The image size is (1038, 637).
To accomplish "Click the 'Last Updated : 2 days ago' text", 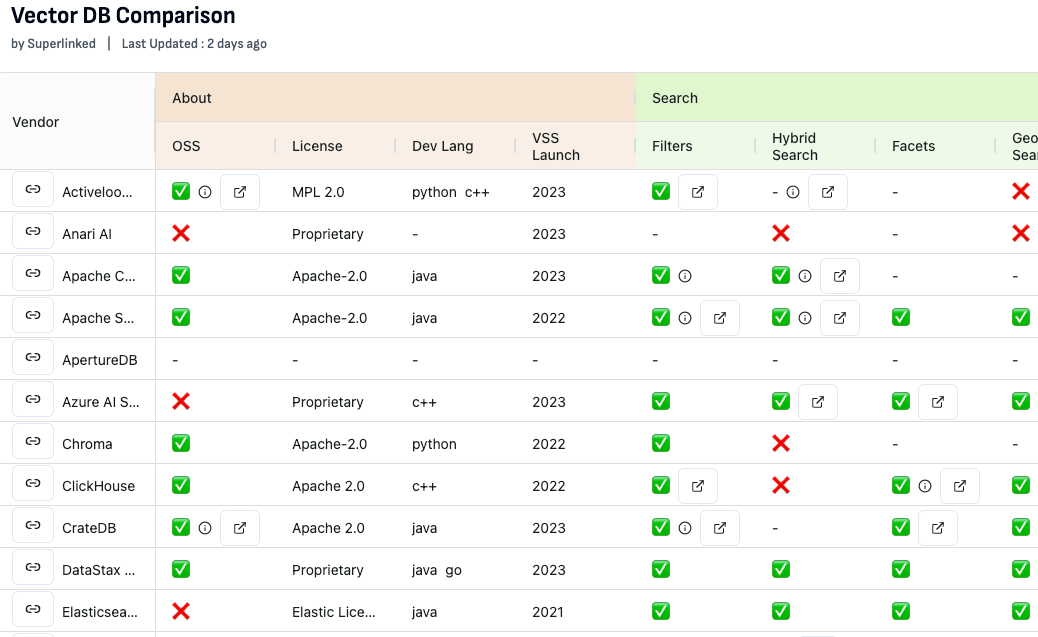I will tap(194, 44).
